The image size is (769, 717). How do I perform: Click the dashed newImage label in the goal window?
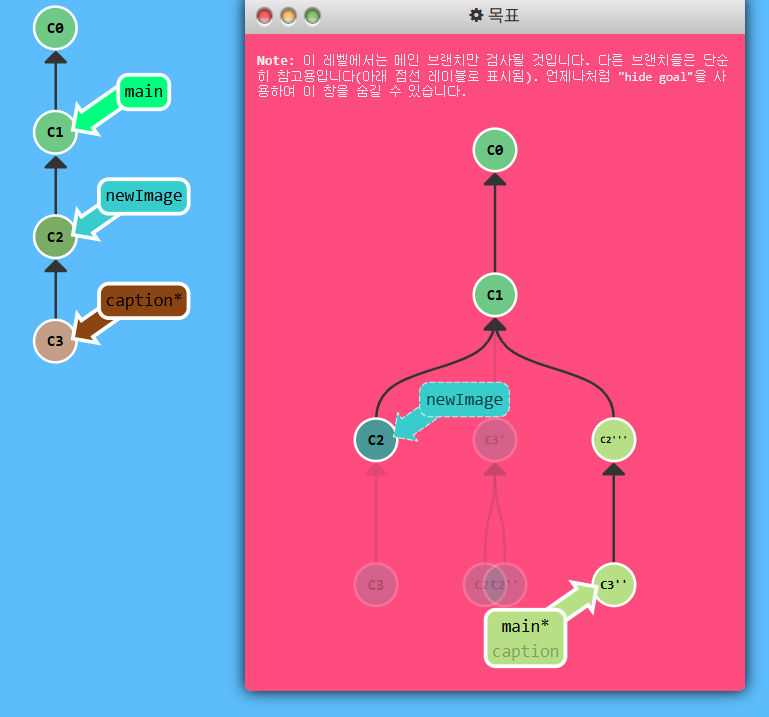(x=464, y=400)
